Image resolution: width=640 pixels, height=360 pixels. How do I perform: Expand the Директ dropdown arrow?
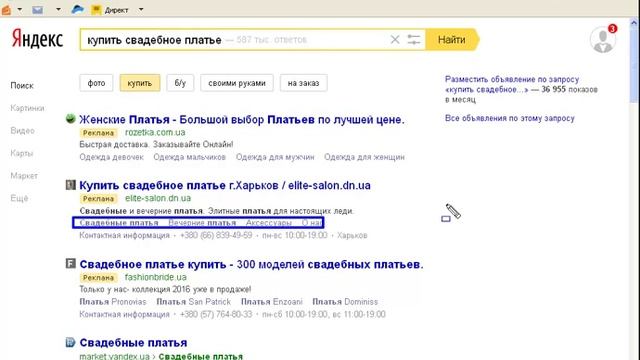[x=141, y=9]
